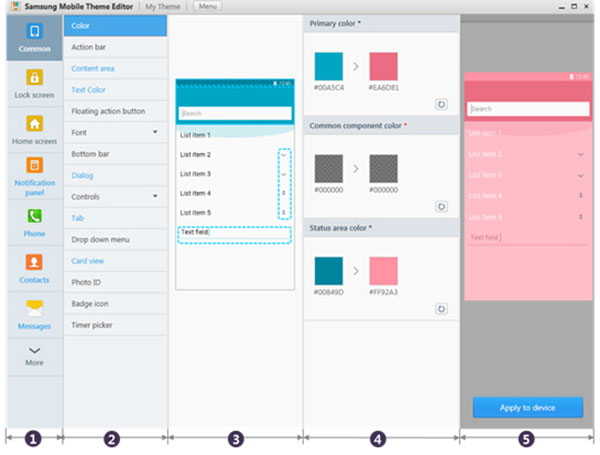Select the Common category icon

click(34, 31)
